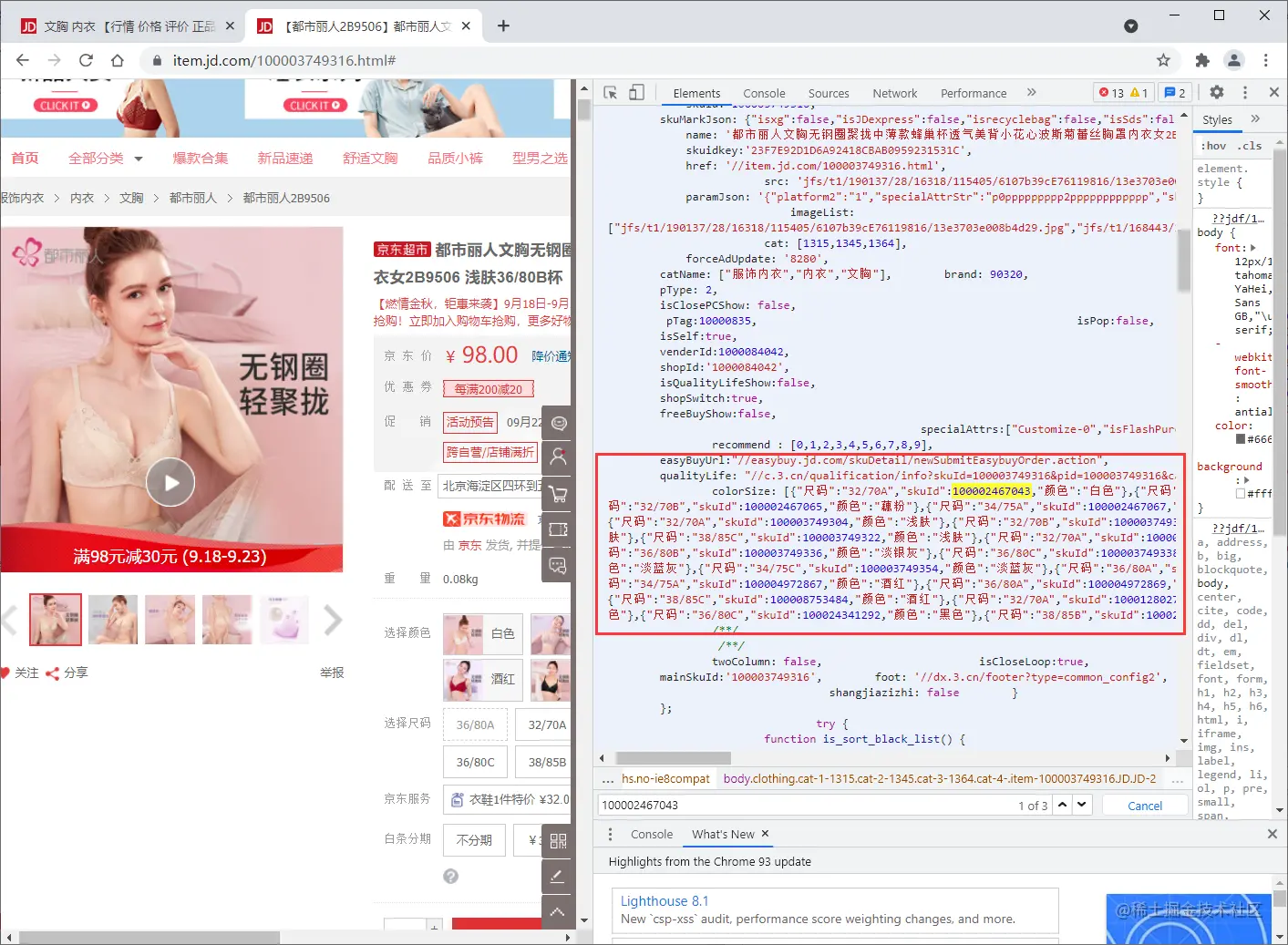Click the customer service headset sidebar icon
Image resolution: width=1288 pixels, height=945 pixels.
coord(558,423)
